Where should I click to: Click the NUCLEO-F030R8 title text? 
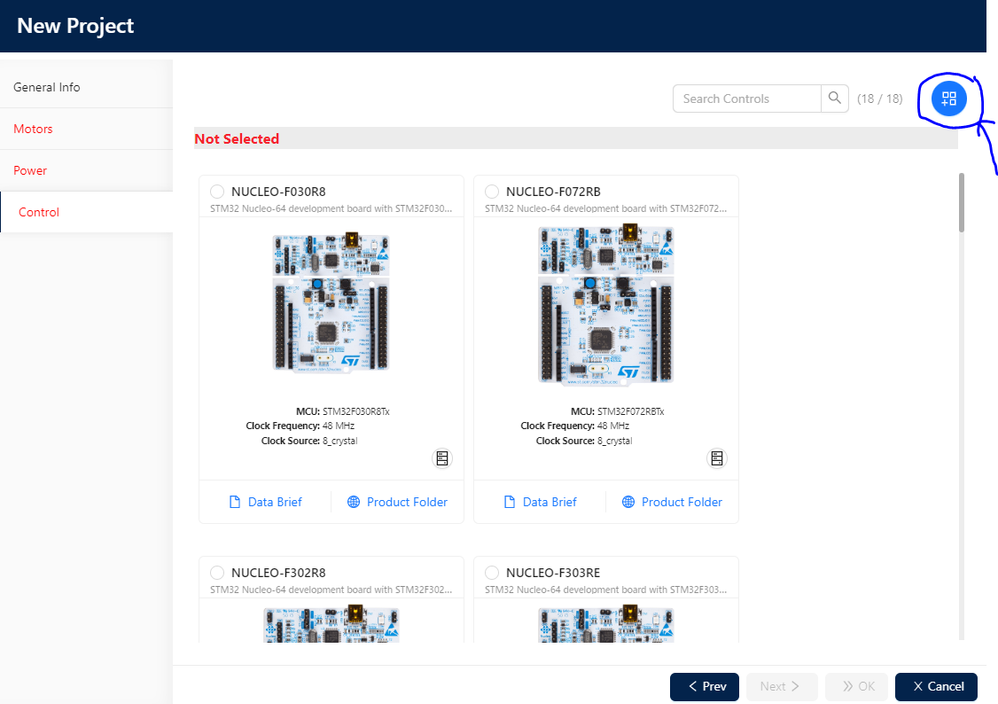pyautogui.click(x=278, y=192)
